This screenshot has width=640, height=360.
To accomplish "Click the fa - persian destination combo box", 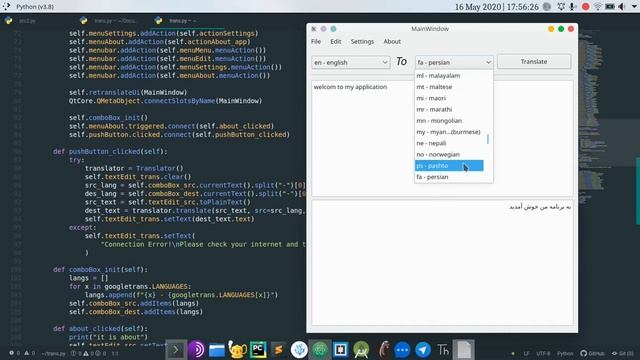I will (x=454, y=62).
